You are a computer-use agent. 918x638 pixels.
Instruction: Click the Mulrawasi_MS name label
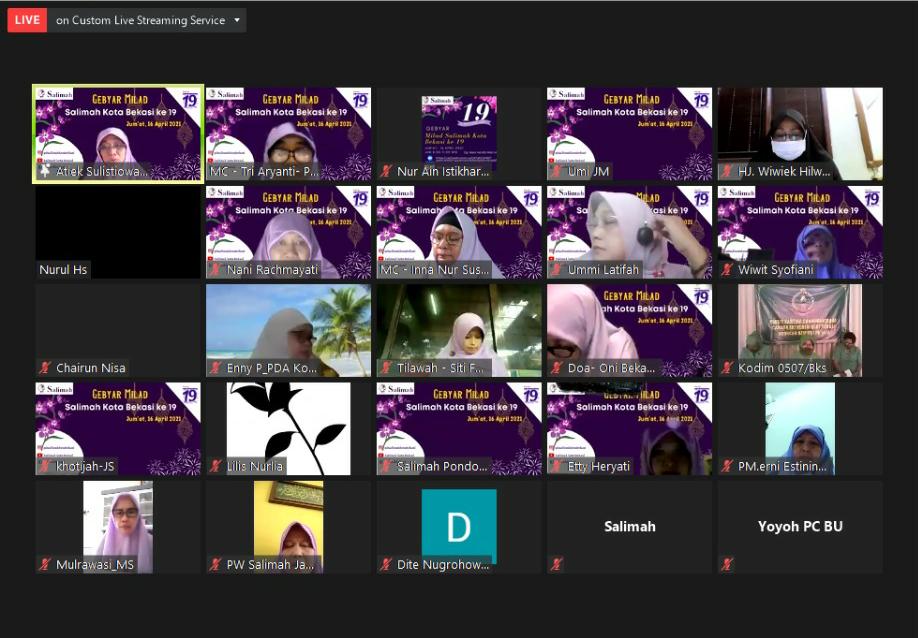(x=95, y=565)
